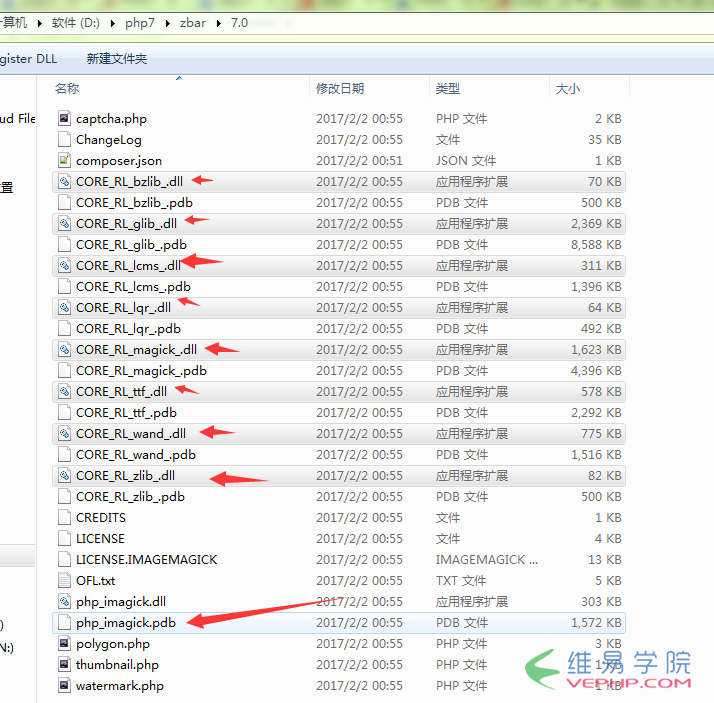The image size is (714, 703).
Task: Select the CREDITS file icon
Action: [x=65, y=518]
